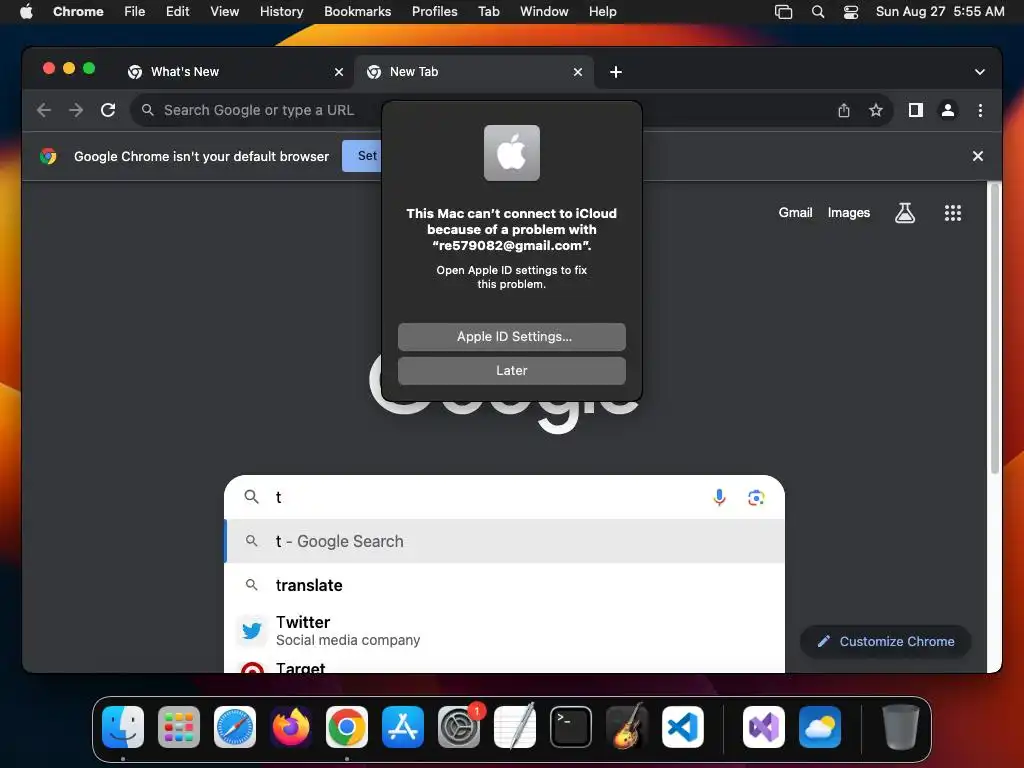The width and height of the screenshot is (1024, 768).
Task: Click the page vertical scrollbar
Action: [995, 328]
